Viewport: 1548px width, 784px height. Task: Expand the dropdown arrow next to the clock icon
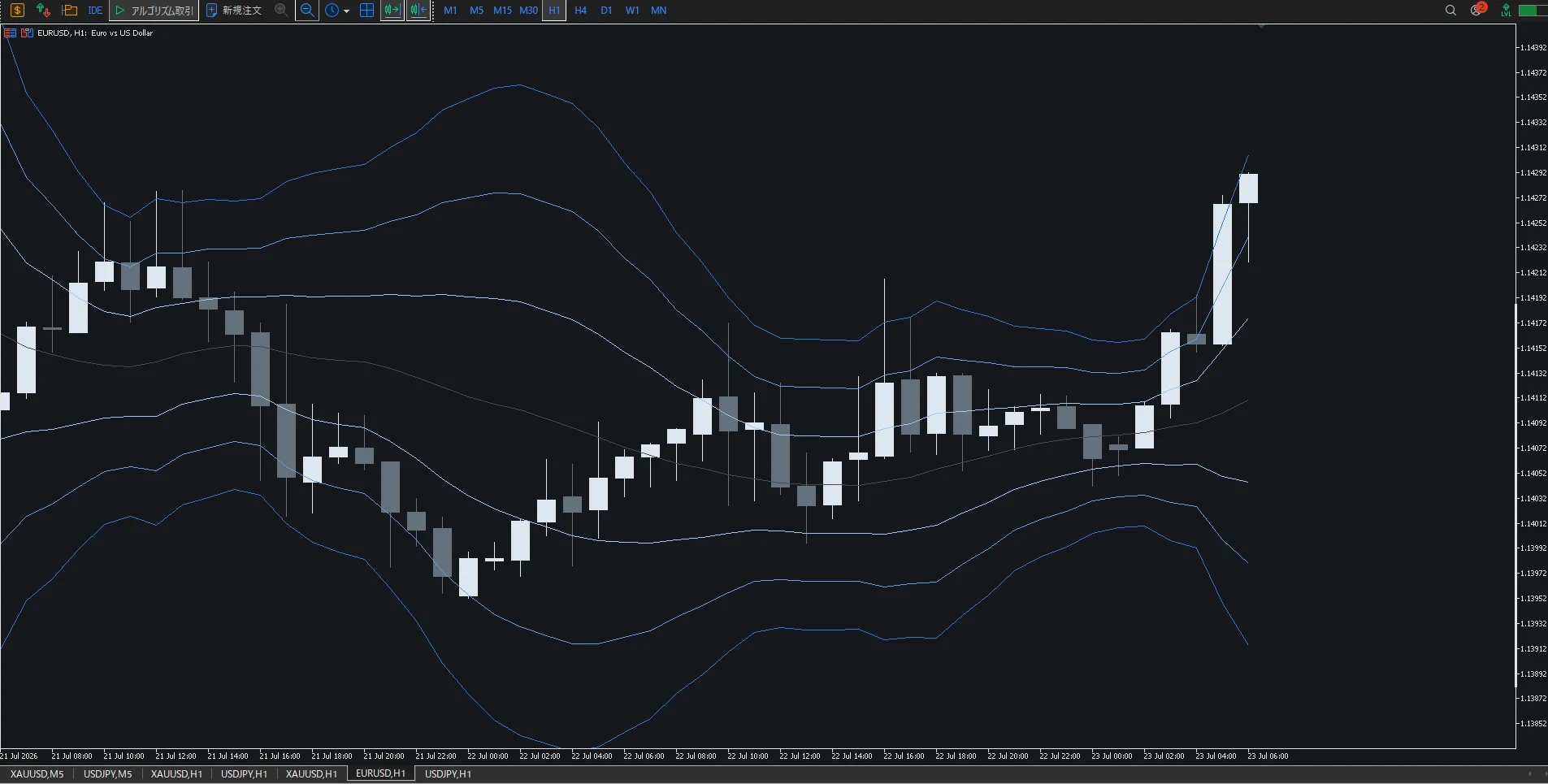tap(347, 11)
